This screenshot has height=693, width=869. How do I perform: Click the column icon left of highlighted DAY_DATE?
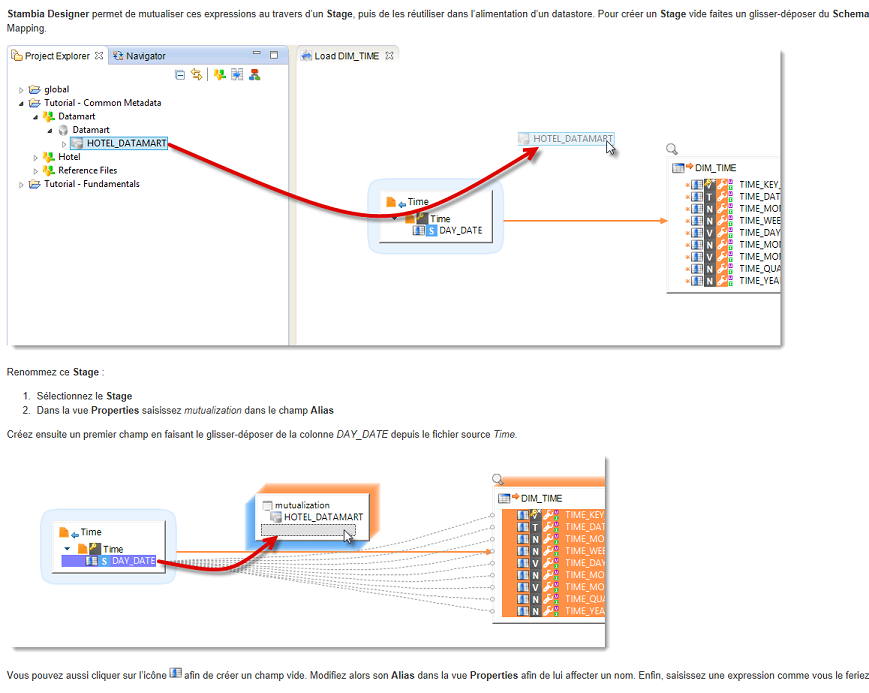[91, 561]
